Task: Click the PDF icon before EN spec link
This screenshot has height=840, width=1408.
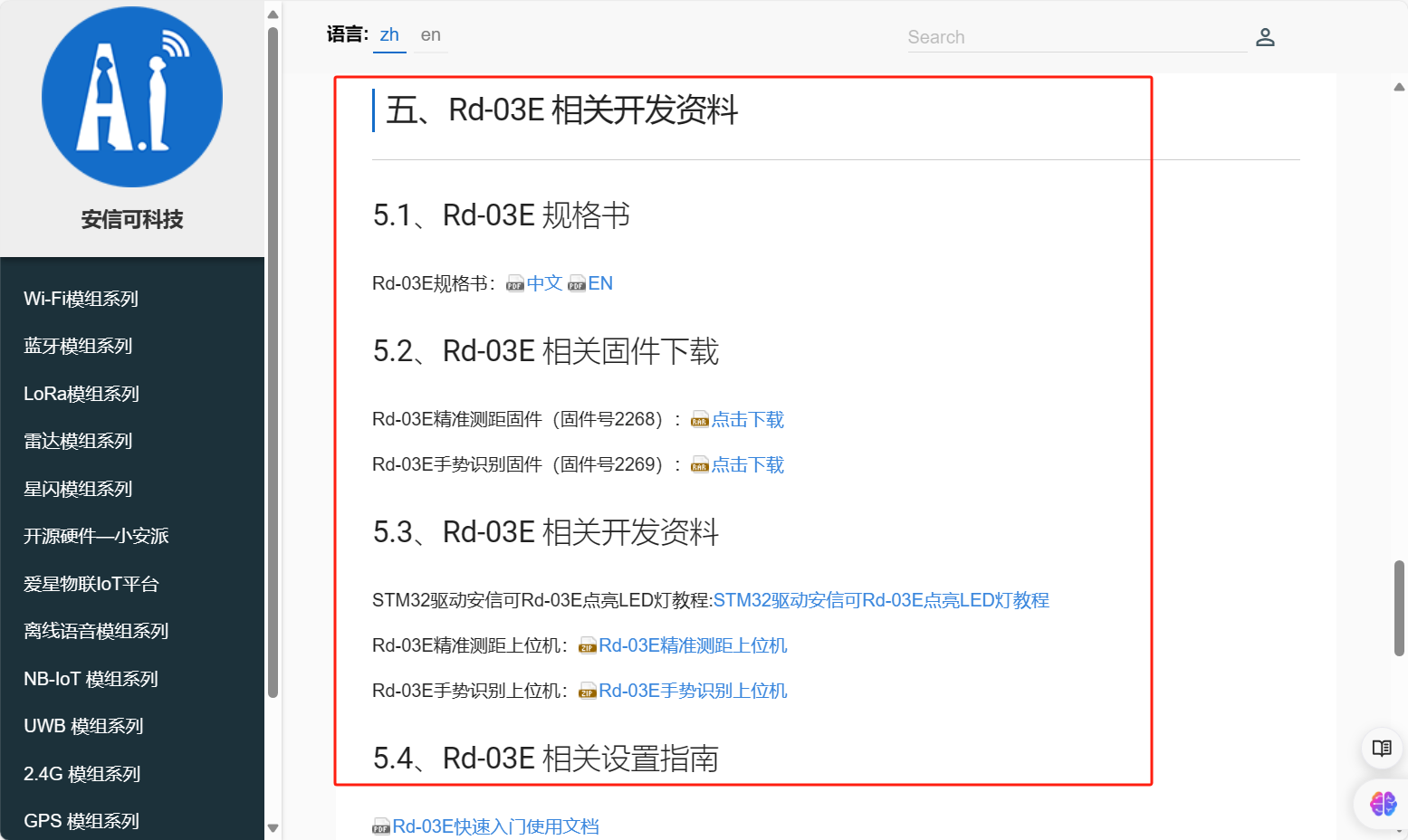Action: pyautogui.click(x=577, y=283)
